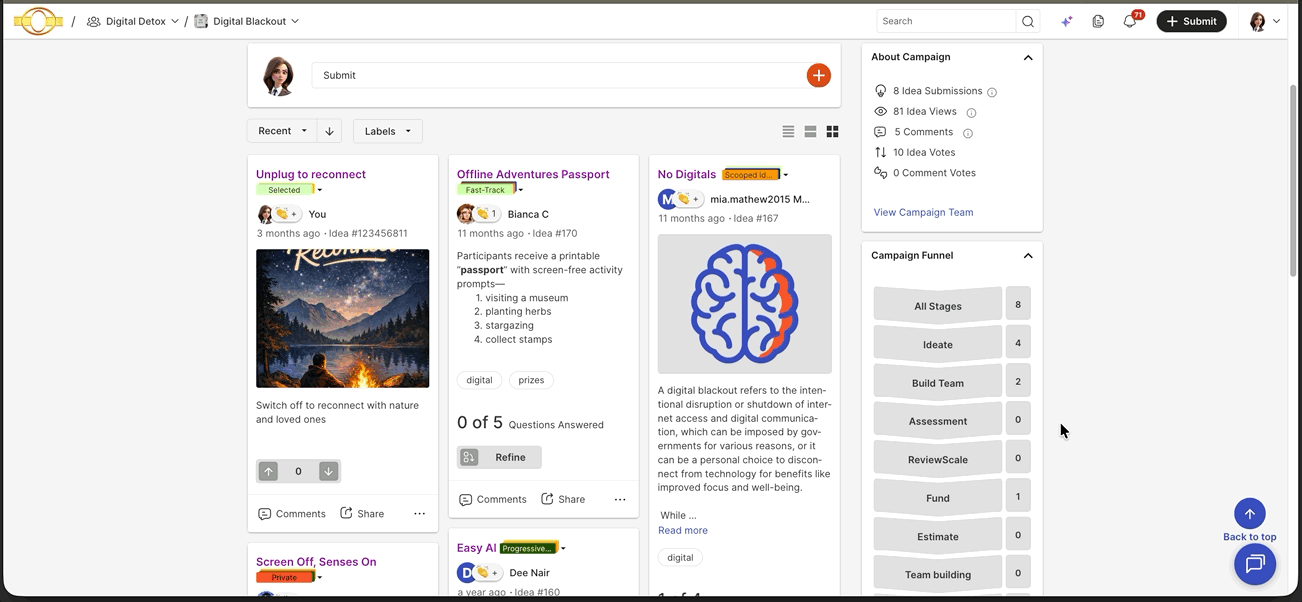Image resolution: width=1302 pixels, height=602 pixels.
Task: Select the Ideate funnel stage
Action: pyautogui.click(x=938, y=344)
